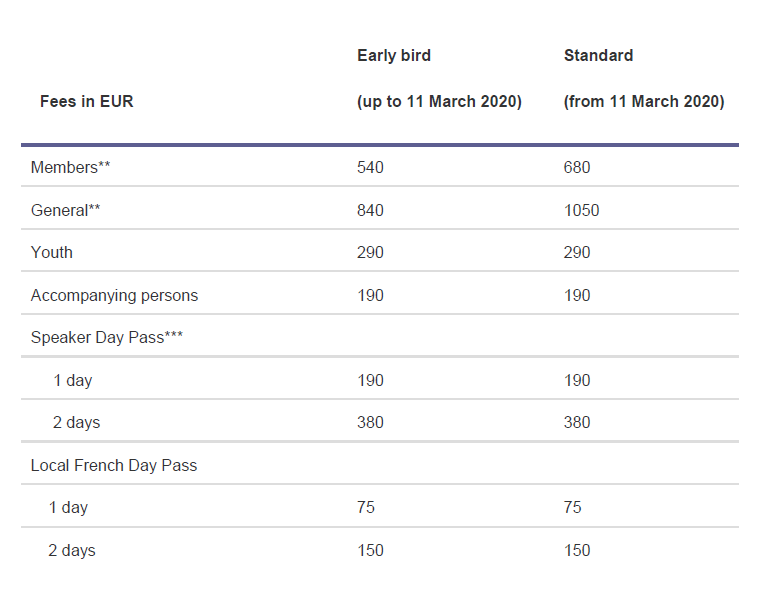Select the General standard fee 1050
Screen dimensions: 764x595
(581, 210)
